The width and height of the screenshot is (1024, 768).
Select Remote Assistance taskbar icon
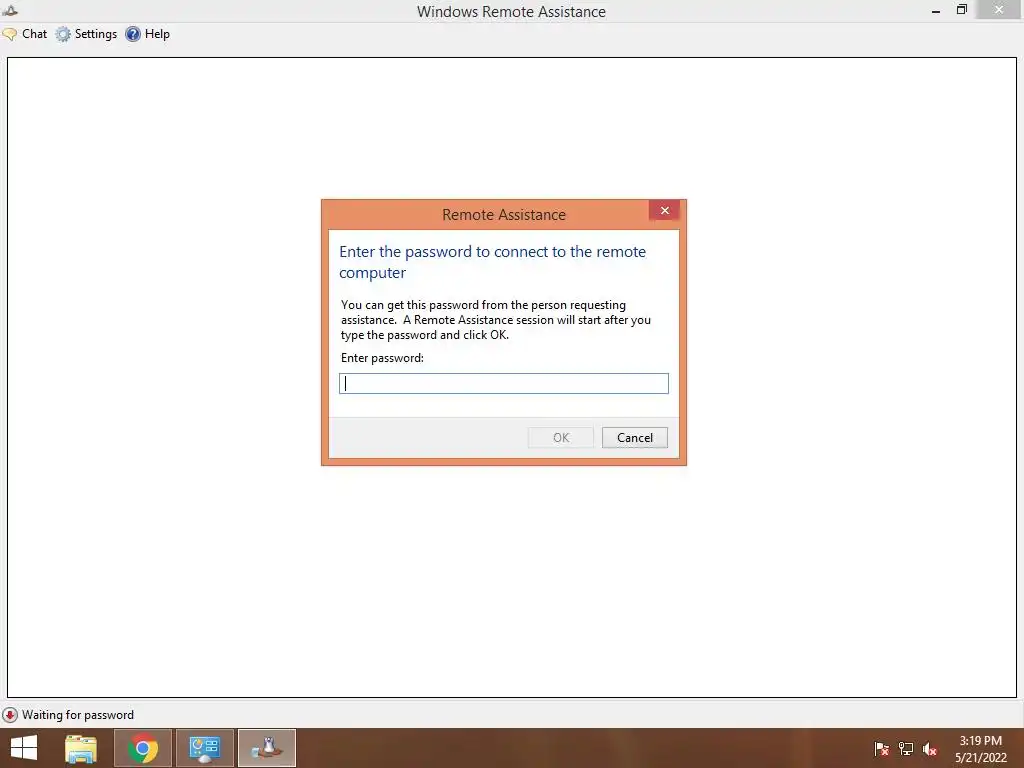click(266, 748)
